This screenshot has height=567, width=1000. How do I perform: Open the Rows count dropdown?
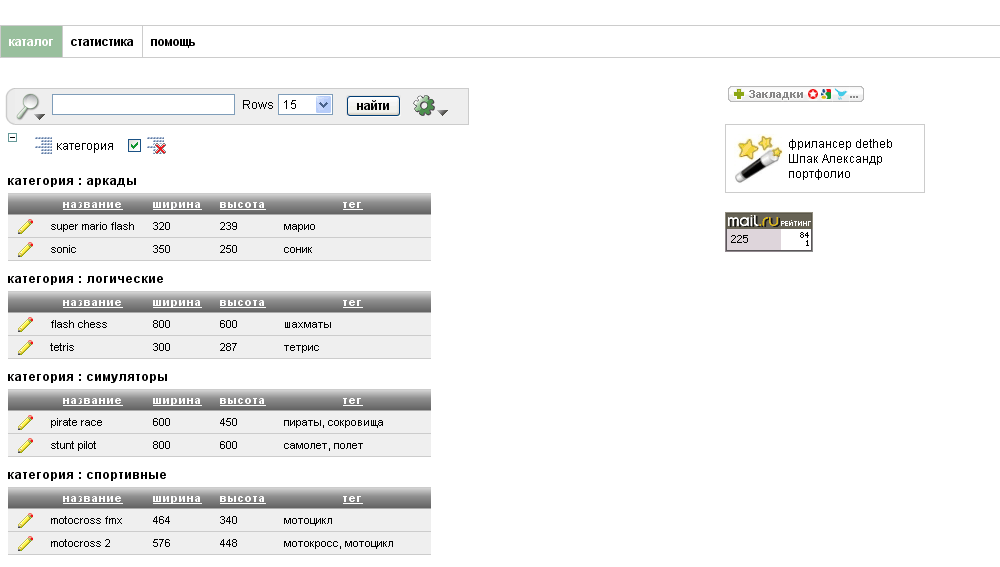point(305,105)
